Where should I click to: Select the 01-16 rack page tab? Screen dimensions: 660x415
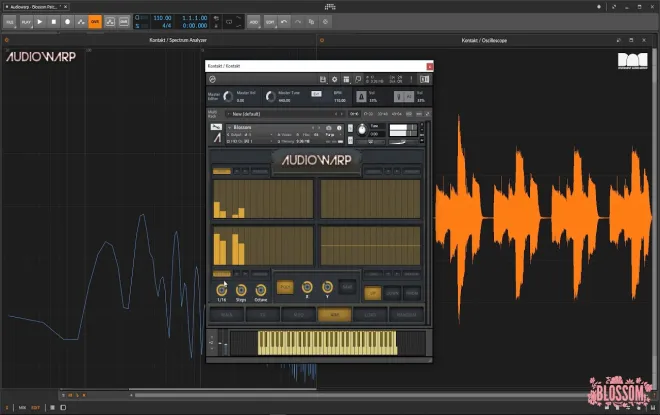click(354, 114)
